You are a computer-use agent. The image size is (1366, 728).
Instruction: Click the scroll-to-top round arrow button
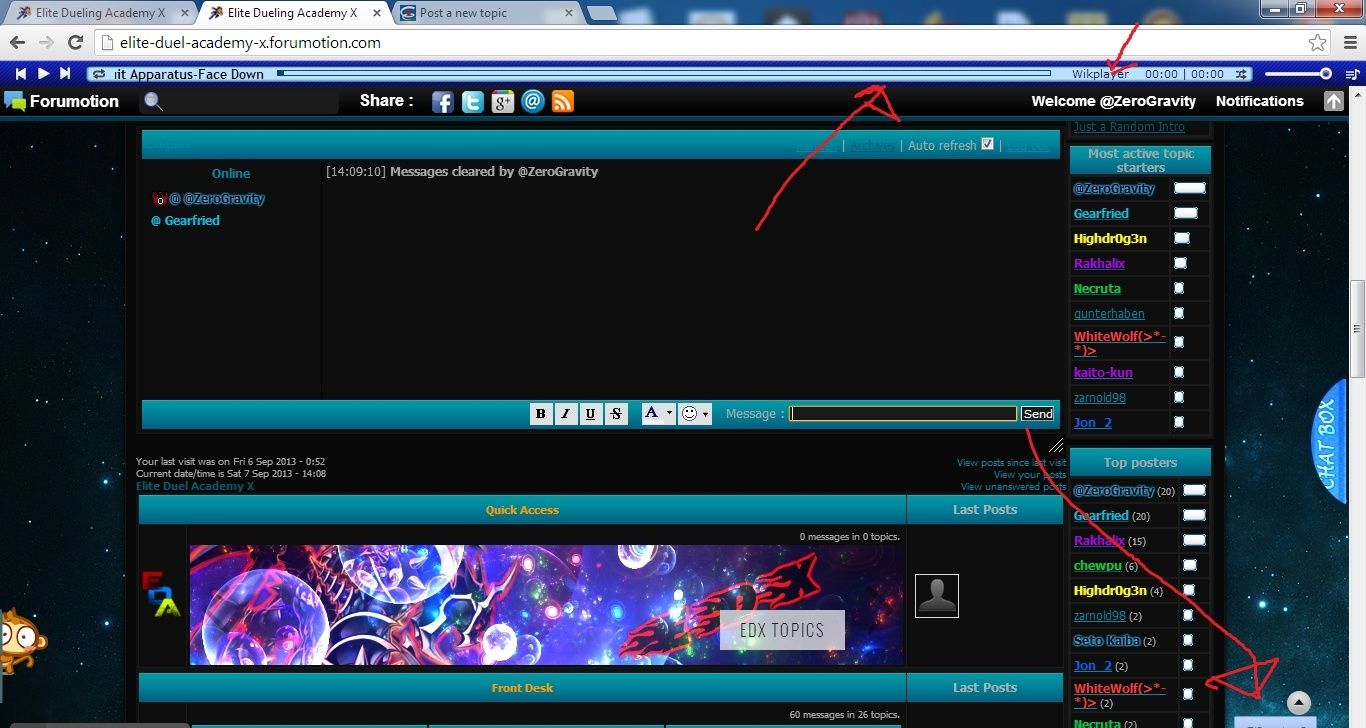click(x=1298, y=703)
